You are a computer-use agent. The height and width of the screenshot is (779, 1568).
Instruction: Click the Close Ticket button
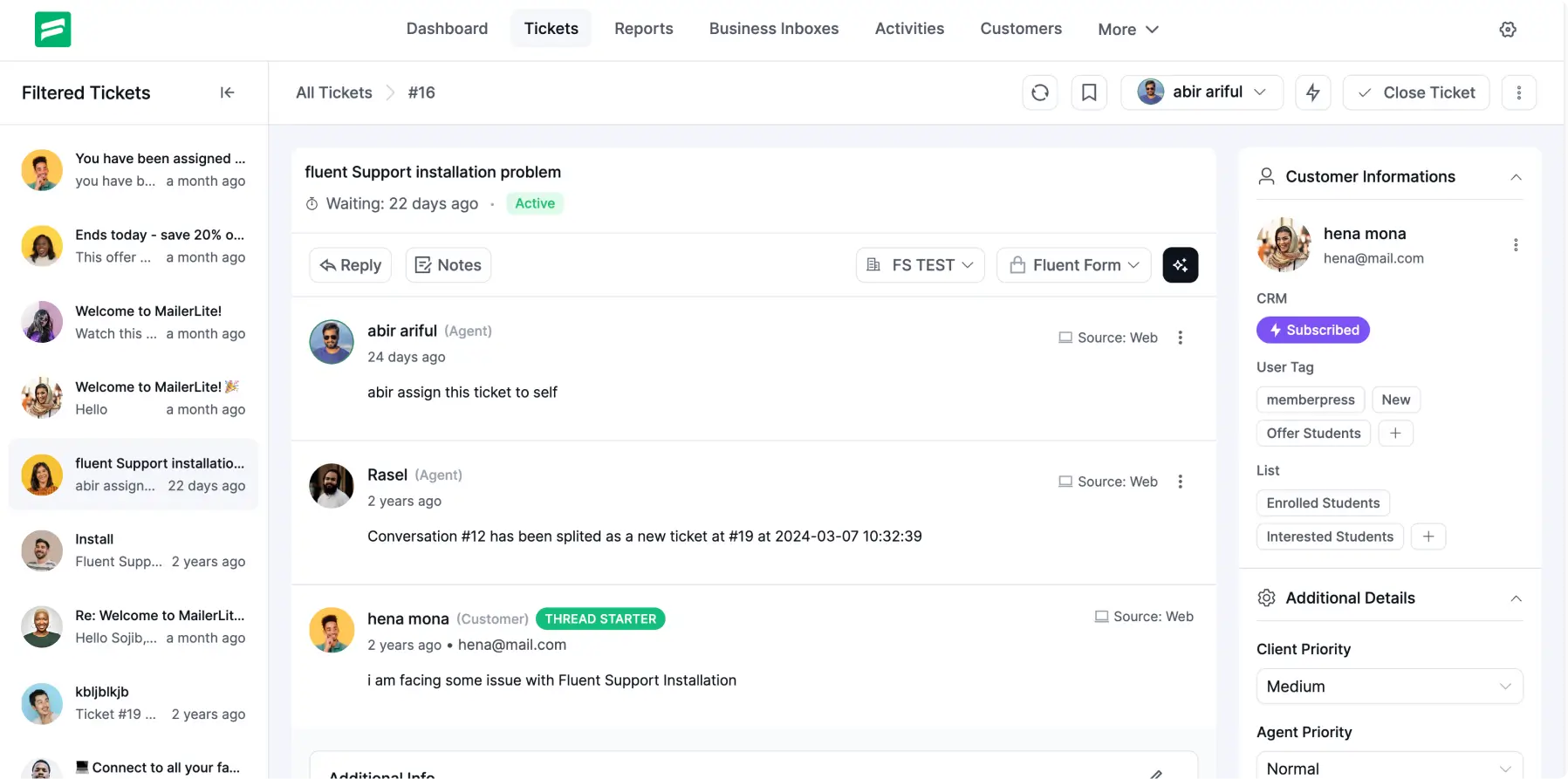point(1416,92)
